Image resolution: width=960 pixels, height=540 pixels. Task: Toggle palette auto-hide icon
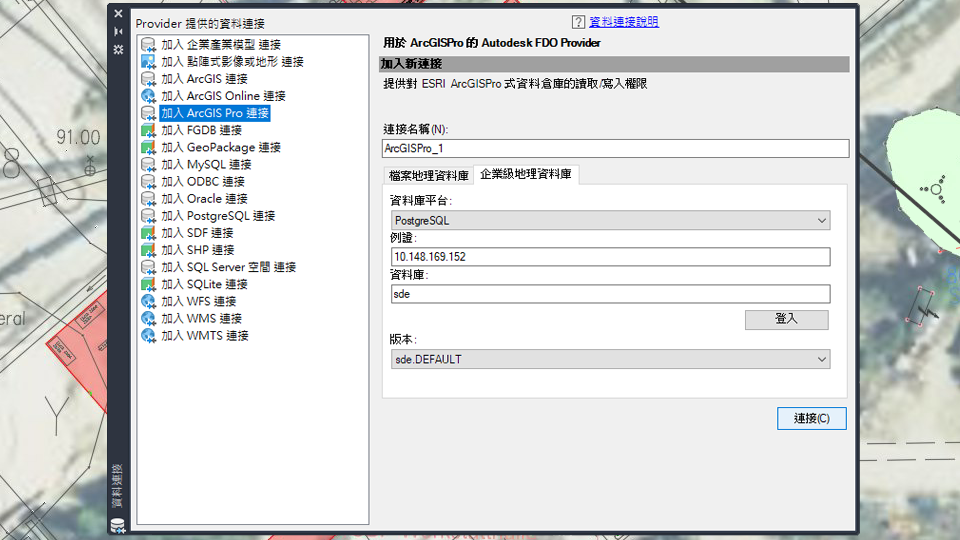118,31
